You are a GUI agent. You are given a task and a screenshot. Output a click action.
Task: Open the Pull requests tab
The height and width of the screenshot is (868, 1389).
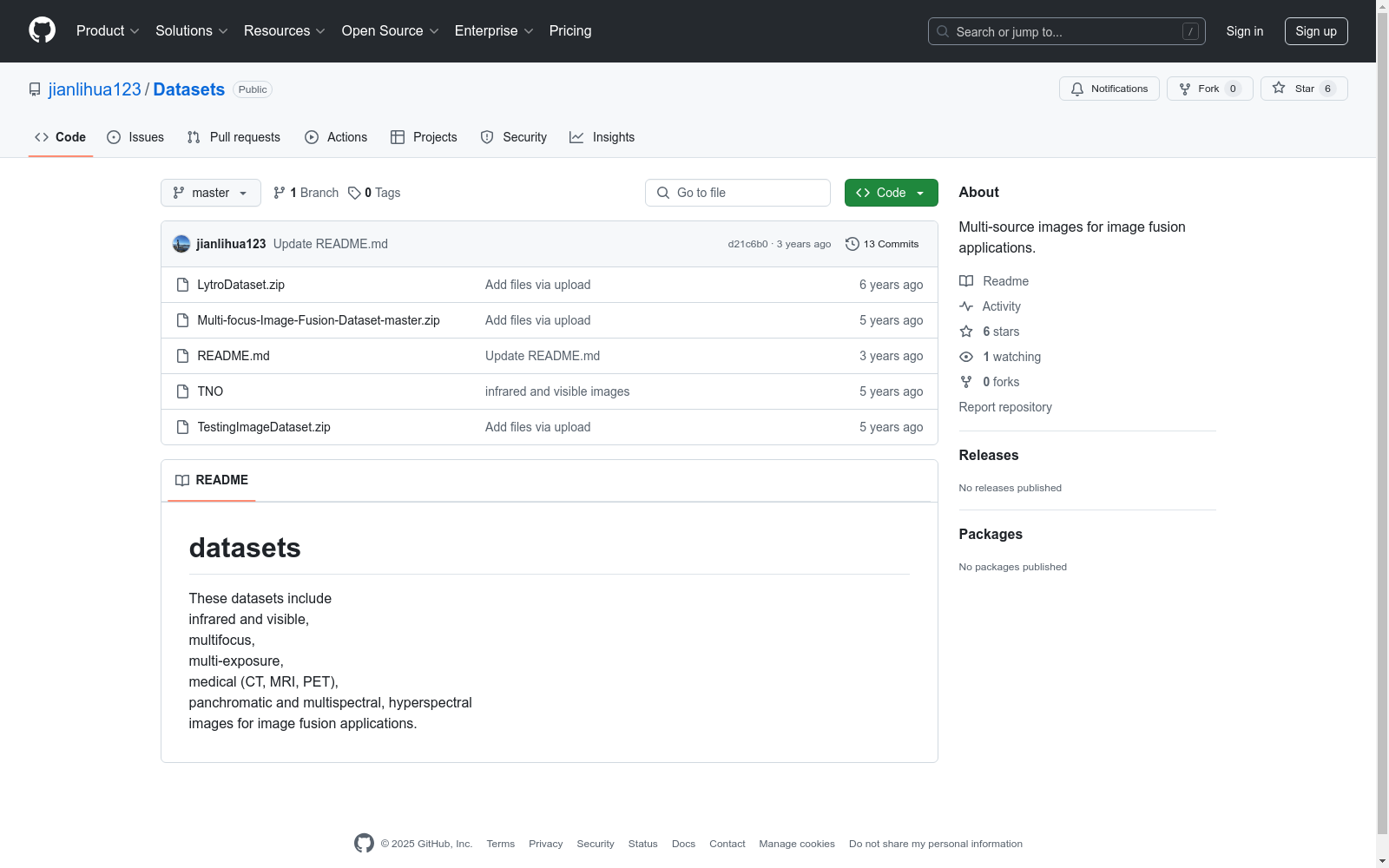tap(234, 137)
